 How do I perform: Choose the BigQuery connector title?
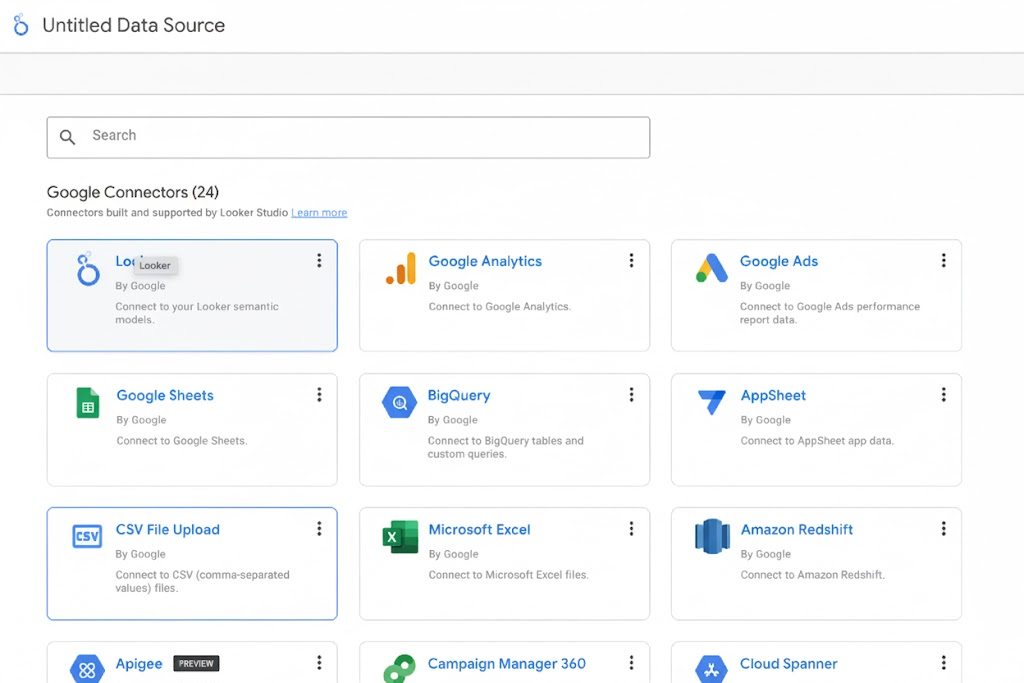pyautogui.click(x=459, y=396)
